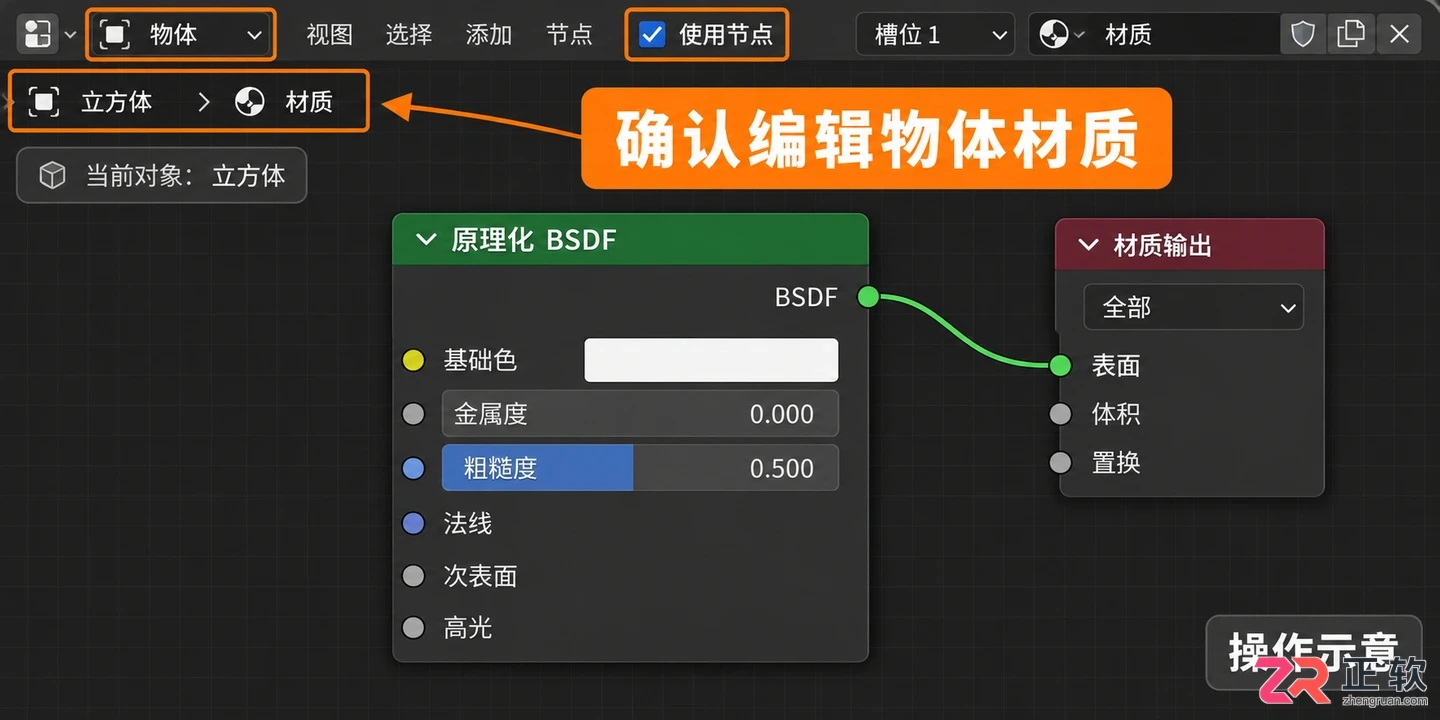This screenshot has height=720, width=1440.
Task: Click the green BSDF output socket
Action: pos(868,297)
